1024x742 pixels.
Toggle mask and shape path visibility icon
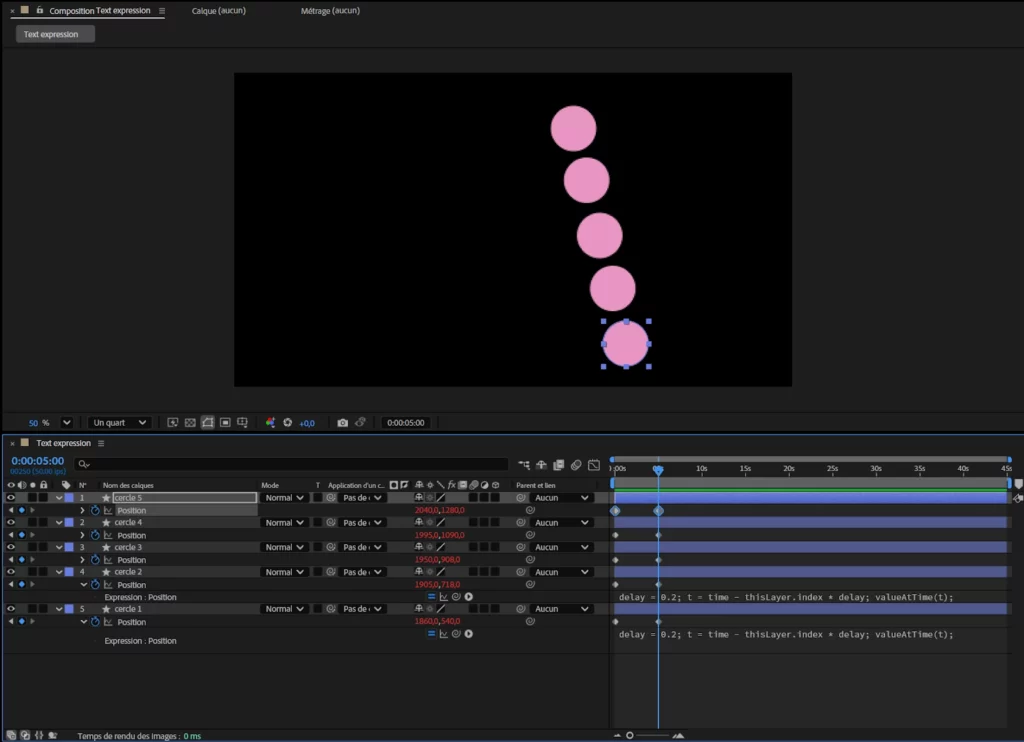click(208, 423)
